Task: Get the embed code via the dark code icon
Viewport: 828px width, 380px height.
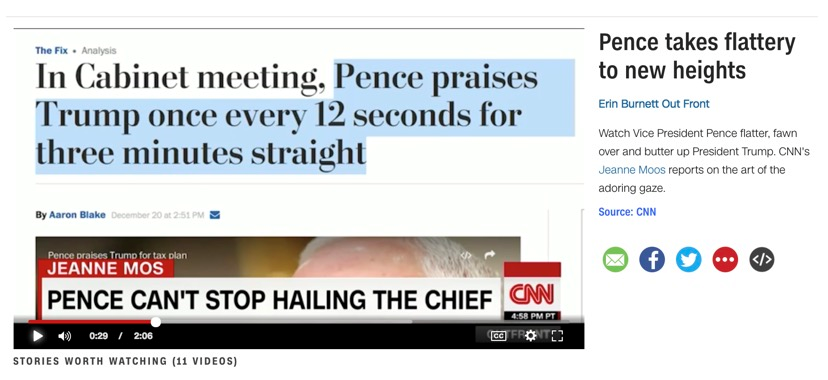Action: 762,260
